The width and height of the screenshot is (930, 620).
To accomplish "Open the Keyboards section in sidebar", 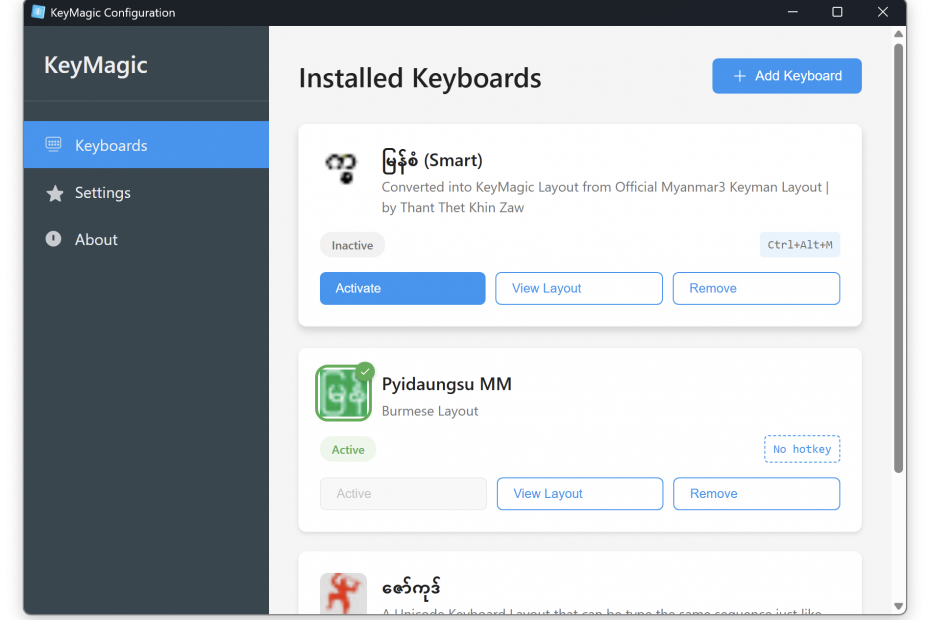I will (x=146, y=145).
